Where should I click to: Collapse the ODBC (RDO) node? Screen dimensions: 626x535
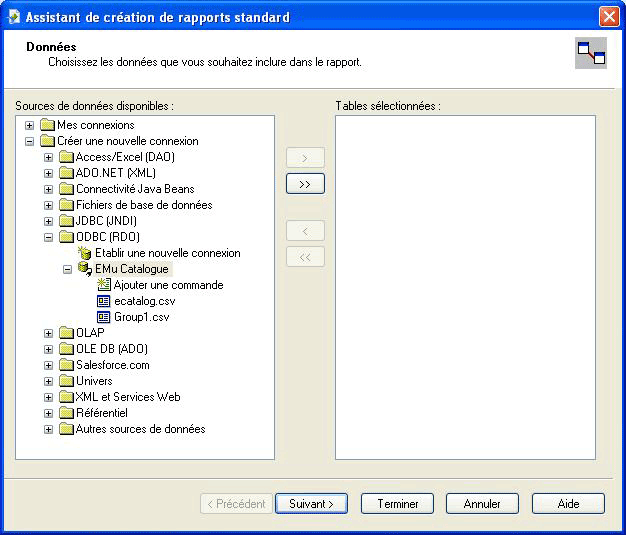click(x=48, y=237)
